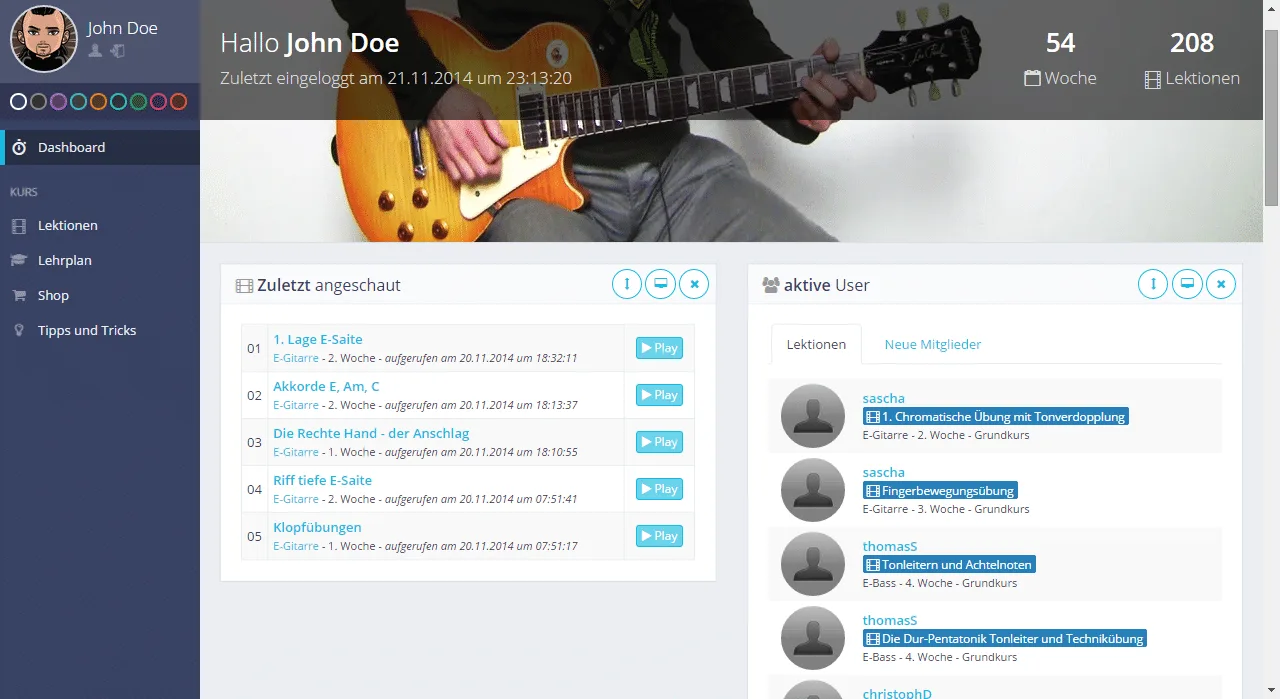Select the purple theme color circle
The image size is (1280, 699).
point(58,101)
